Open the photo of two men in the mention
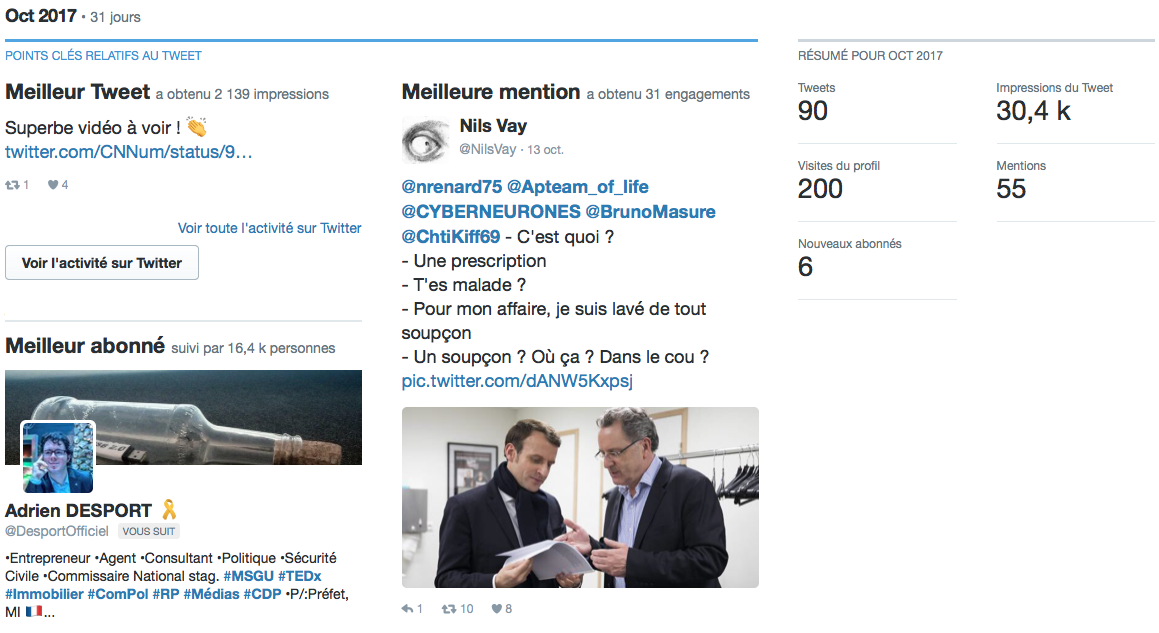The height and width of the screenshot is (633, 1159). (x=580, y=497)
